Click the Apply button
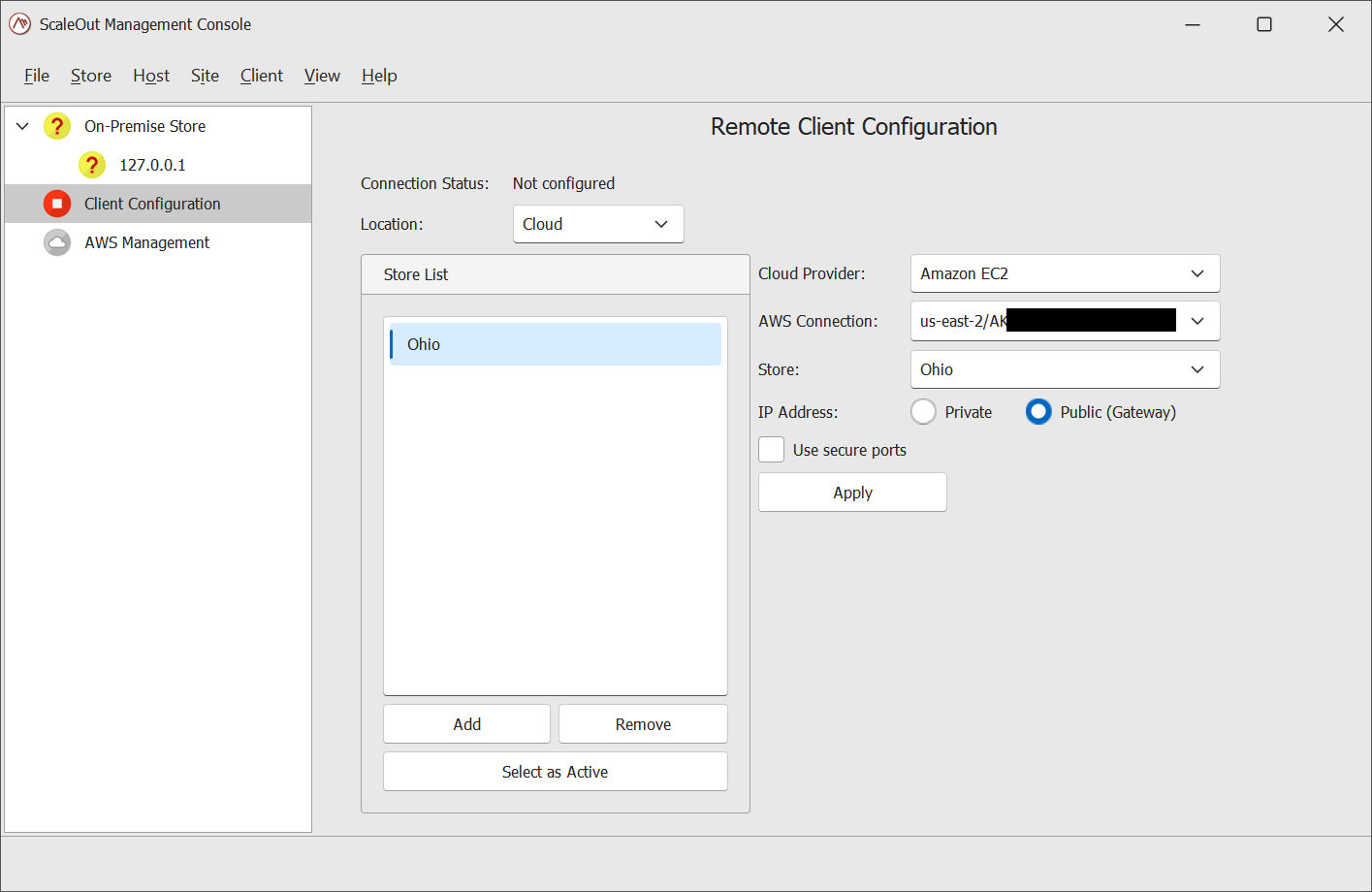 pos(852,493)
